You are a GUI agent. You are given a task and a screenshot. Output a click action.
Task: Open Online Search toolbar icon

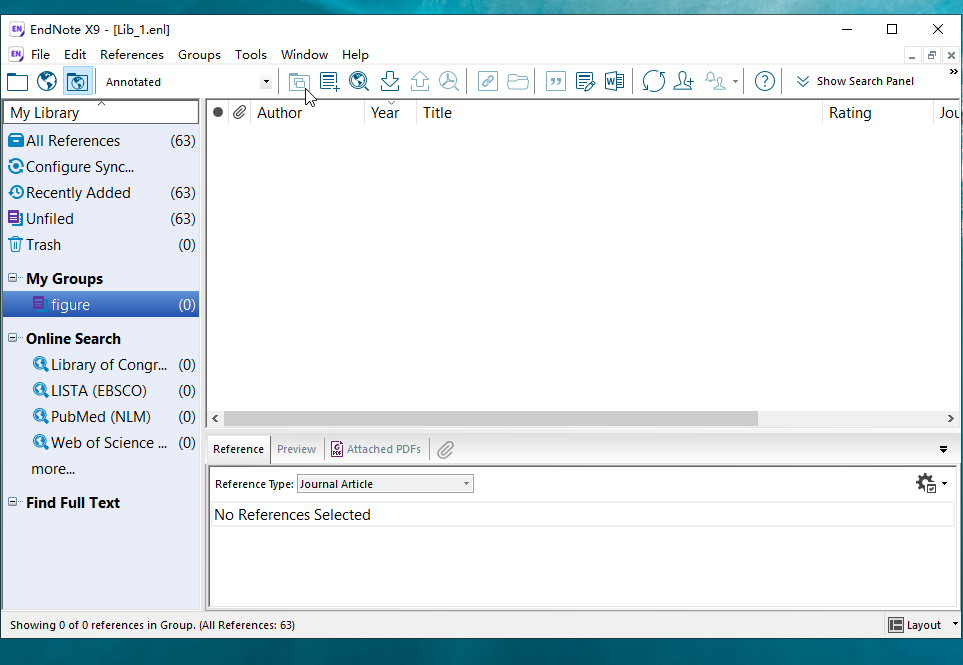click(x=359, y=81)
